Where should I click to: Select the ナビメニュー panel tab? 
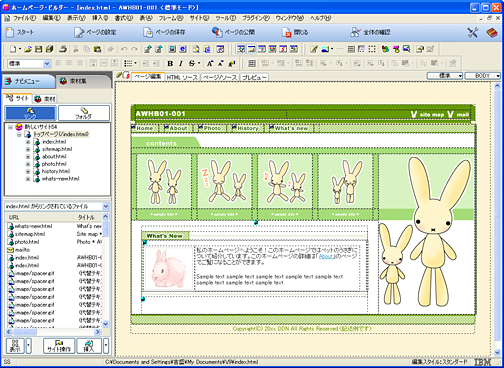pyautogui.click(x=28, y=81)
